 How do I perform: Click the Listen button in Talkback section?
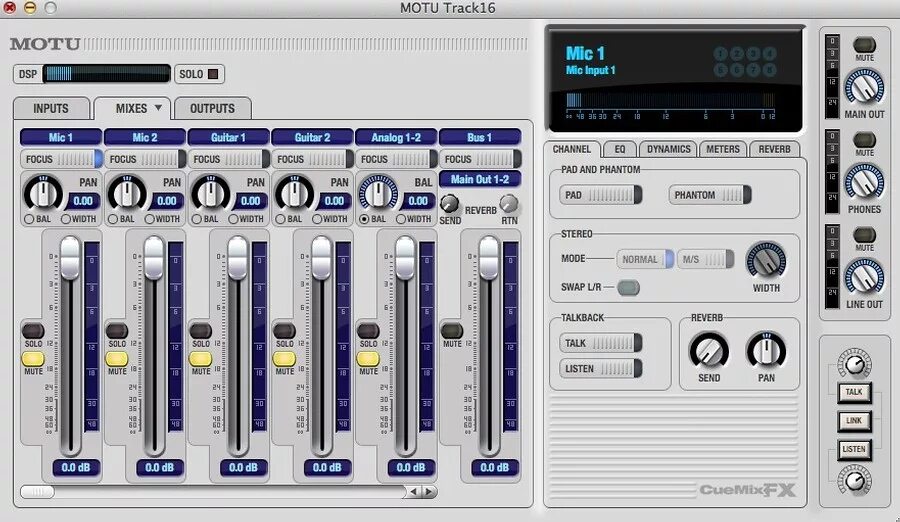[600, 369]
